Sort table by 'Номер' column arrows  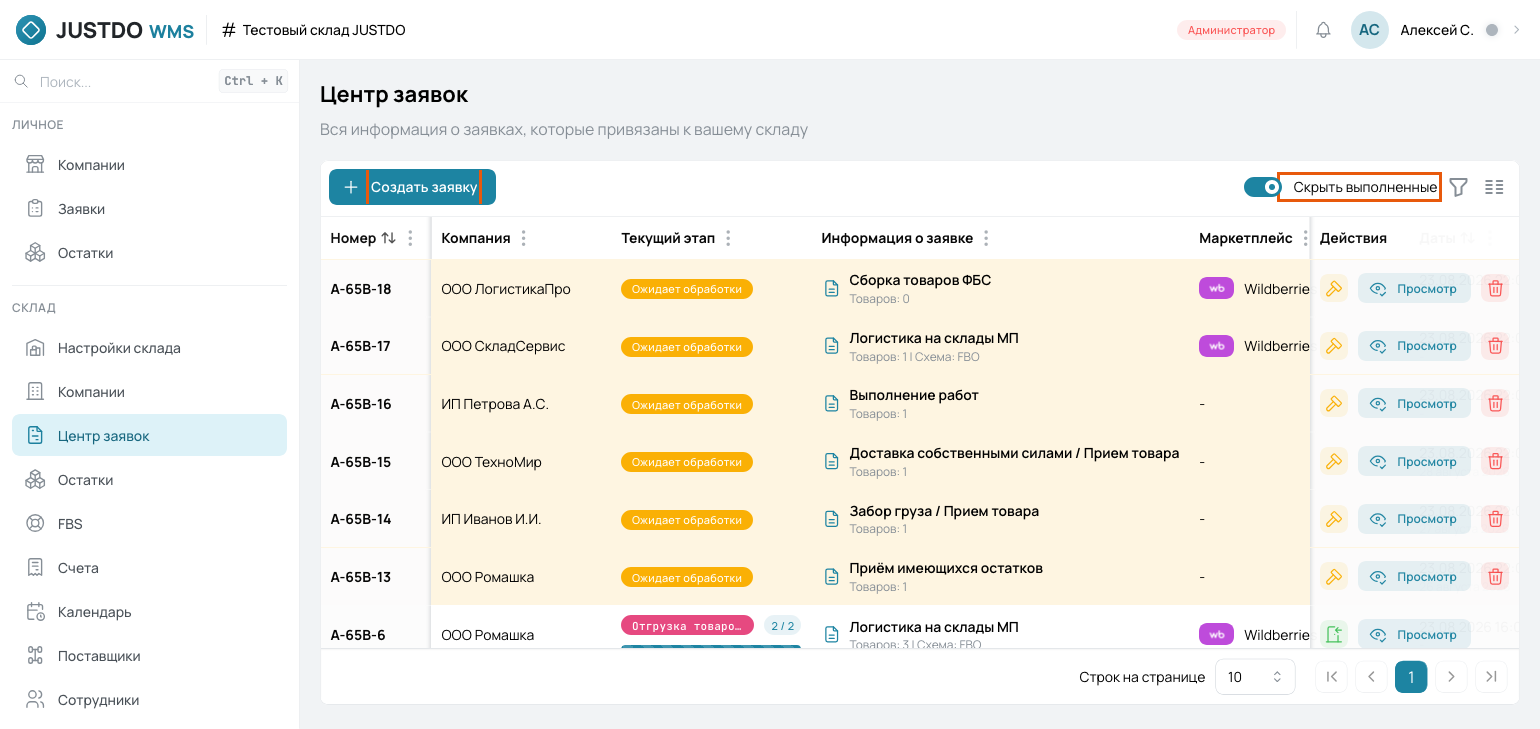pos(389,238)
